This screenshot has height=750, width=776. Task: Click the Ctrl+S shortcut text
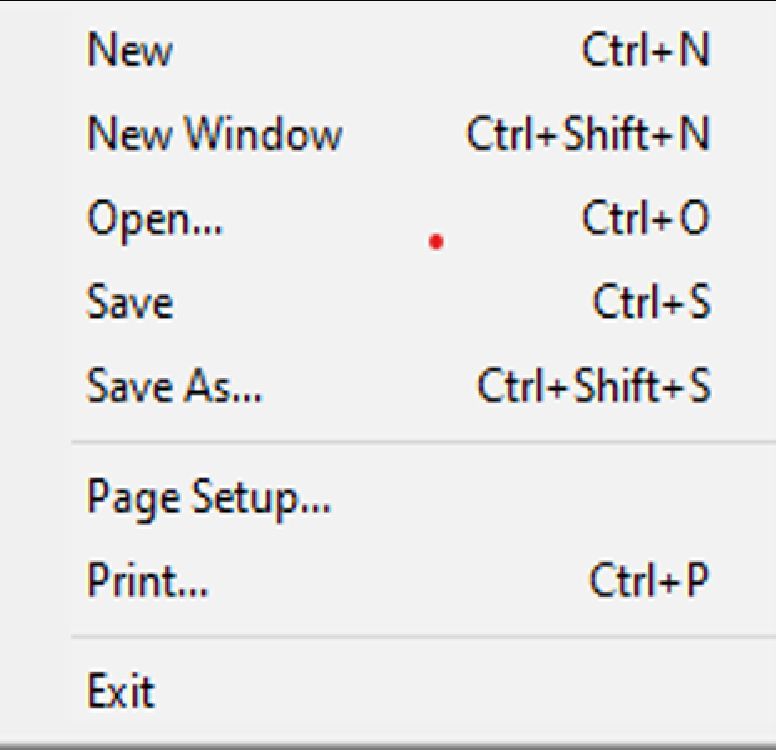pyautogui.click(x=651, y=302)
